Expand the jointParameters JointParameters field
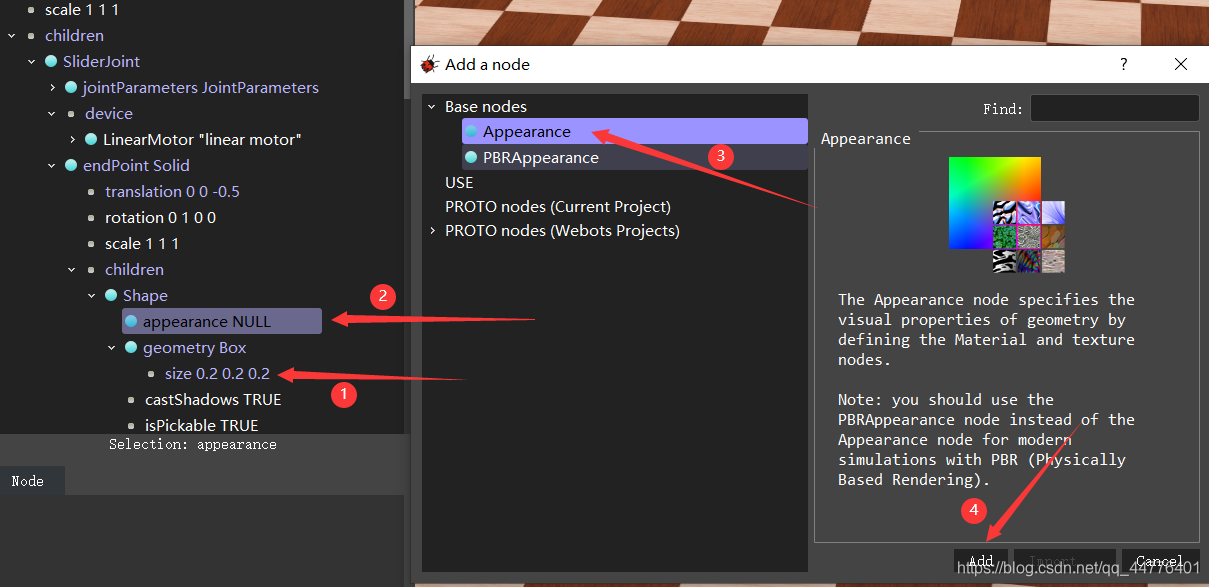The image size is (1209, 587). point(52,88)
